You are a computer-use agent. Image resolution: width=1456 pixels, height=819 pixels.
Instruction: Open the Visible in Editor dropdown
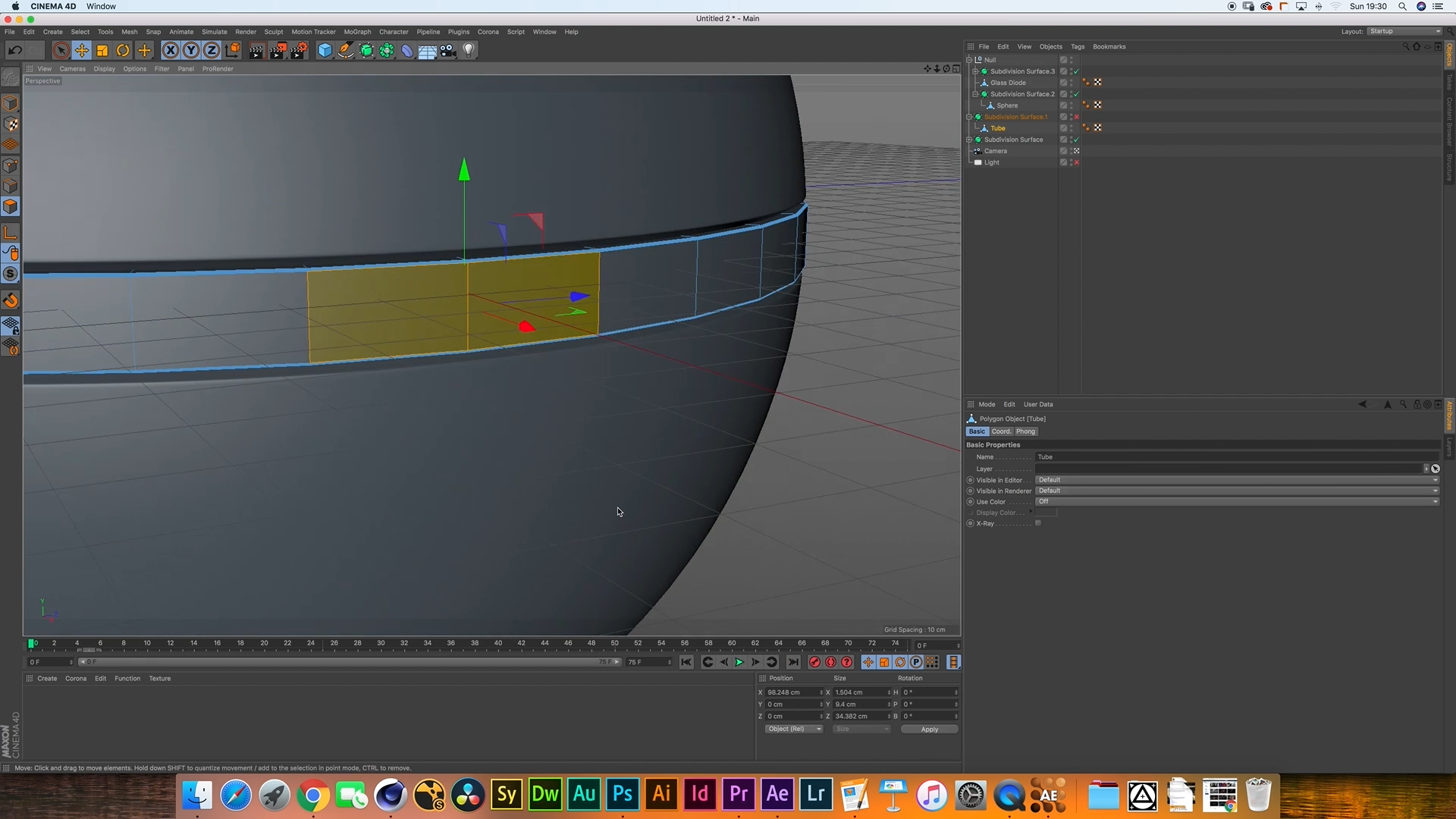click(x=1236, y=480)
